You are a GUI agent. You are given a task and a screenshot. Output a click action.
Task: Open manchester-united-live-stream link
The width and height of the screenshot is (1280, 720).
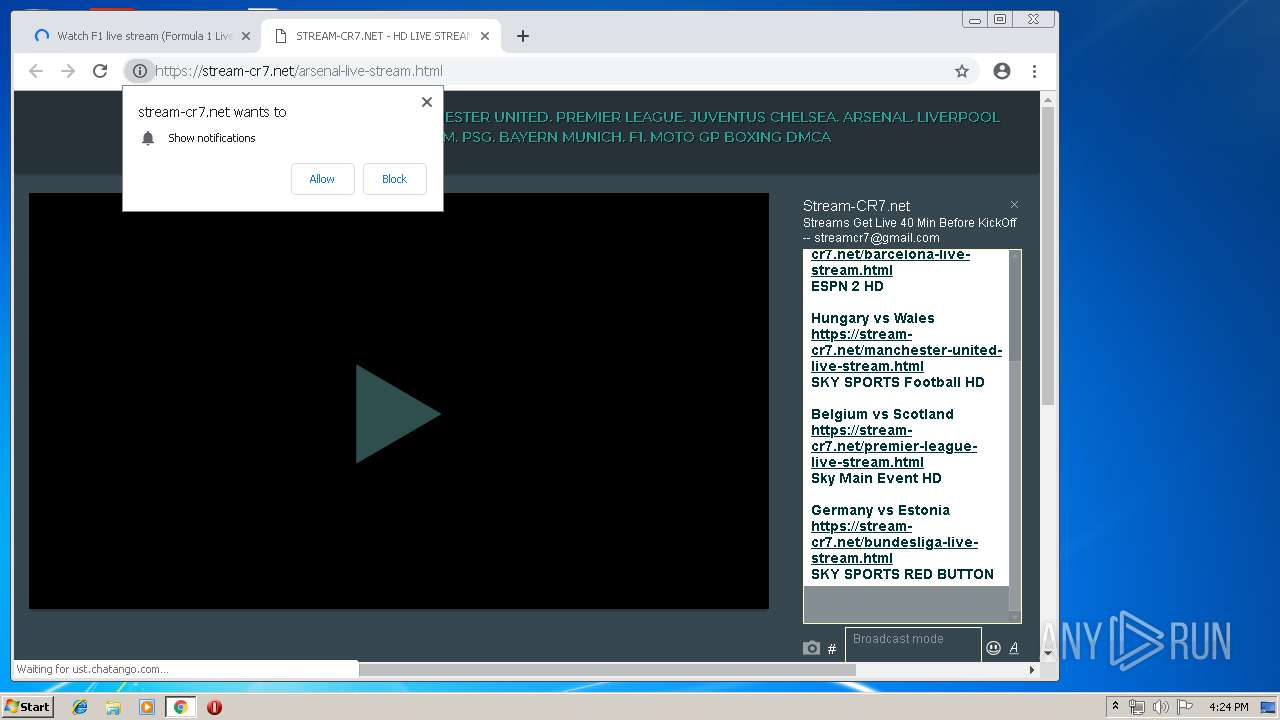click(x=906, y=350)
